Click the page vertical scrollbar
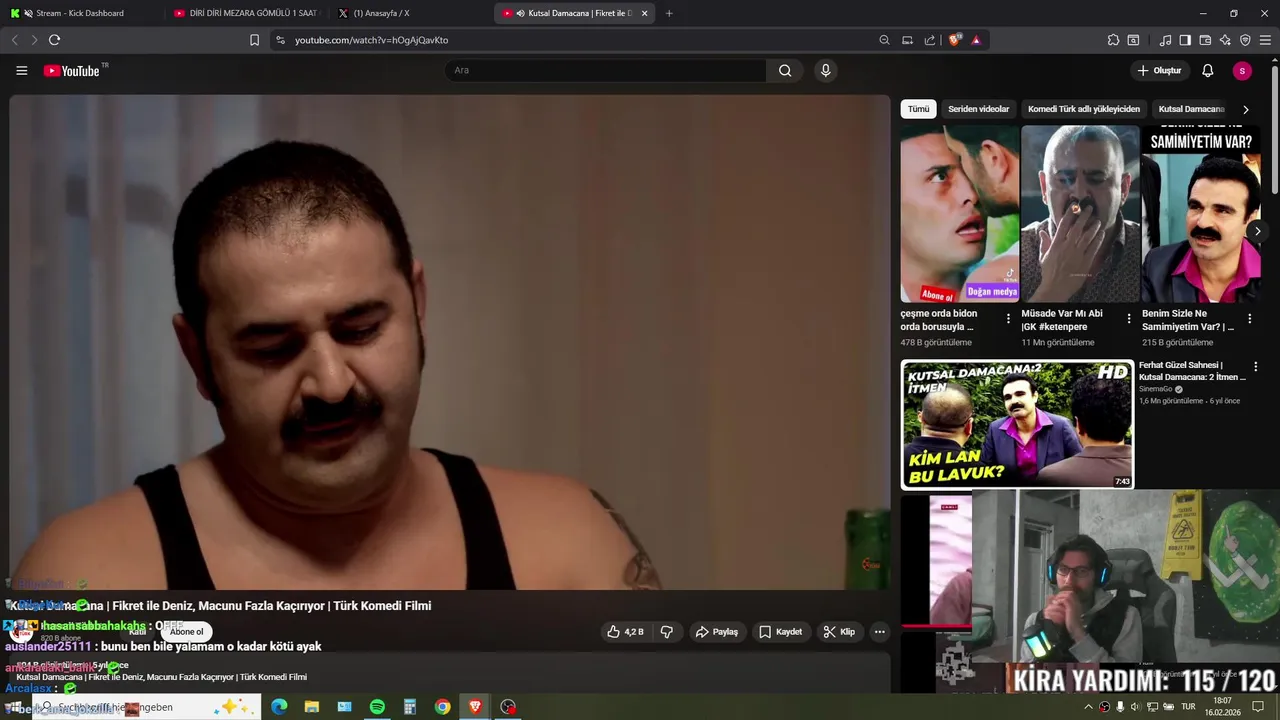 pos(1274,130)
